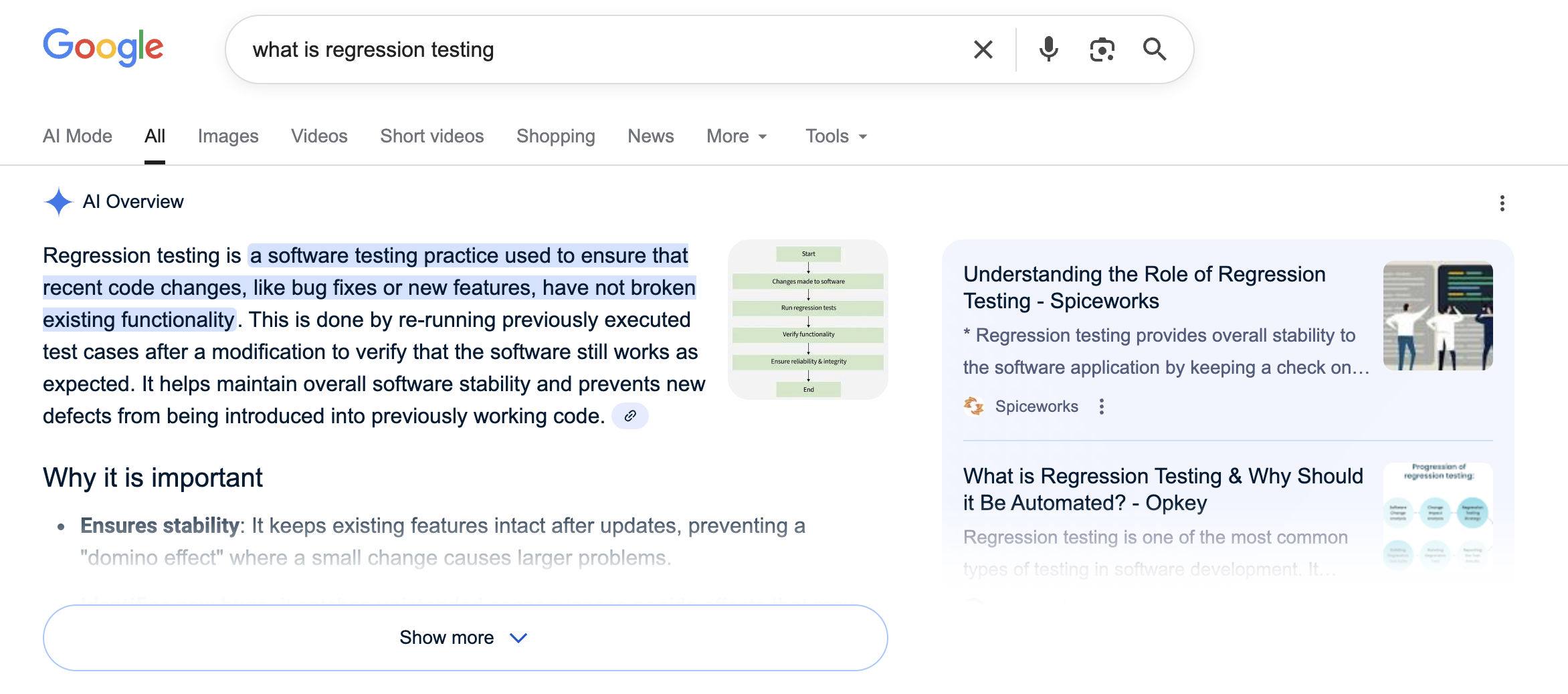
Task: Open Spiceworks regression testing article link
Action: tap(1144, 287)
